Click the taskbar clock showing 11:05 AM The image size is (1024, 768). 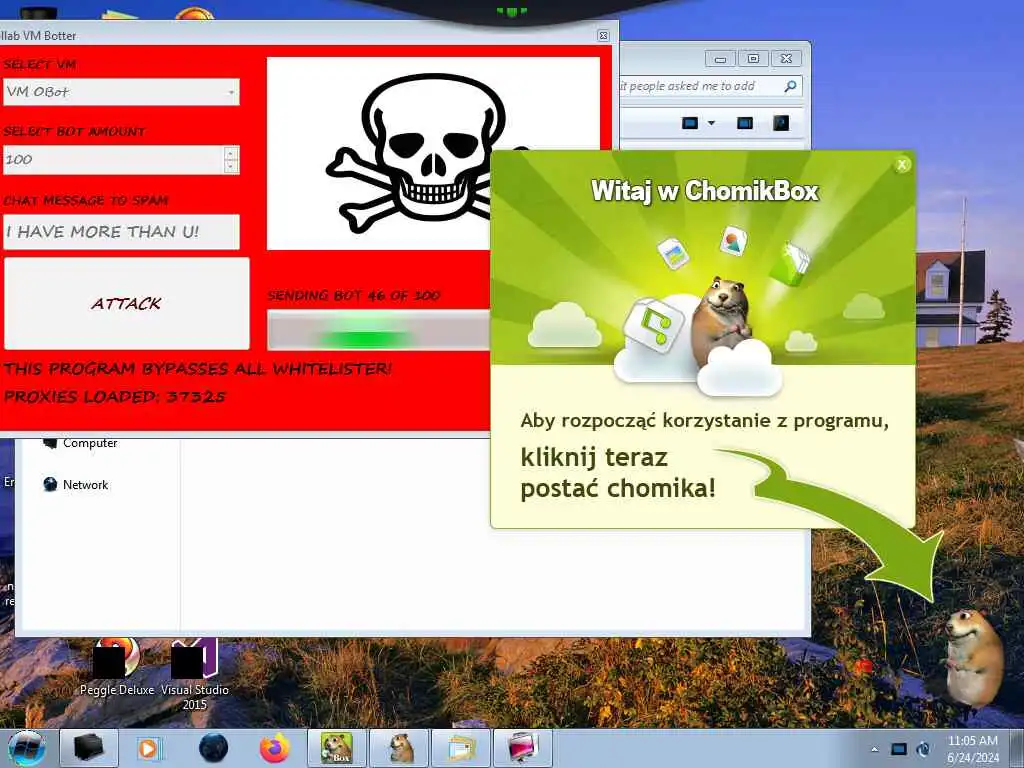coord(973,749)
